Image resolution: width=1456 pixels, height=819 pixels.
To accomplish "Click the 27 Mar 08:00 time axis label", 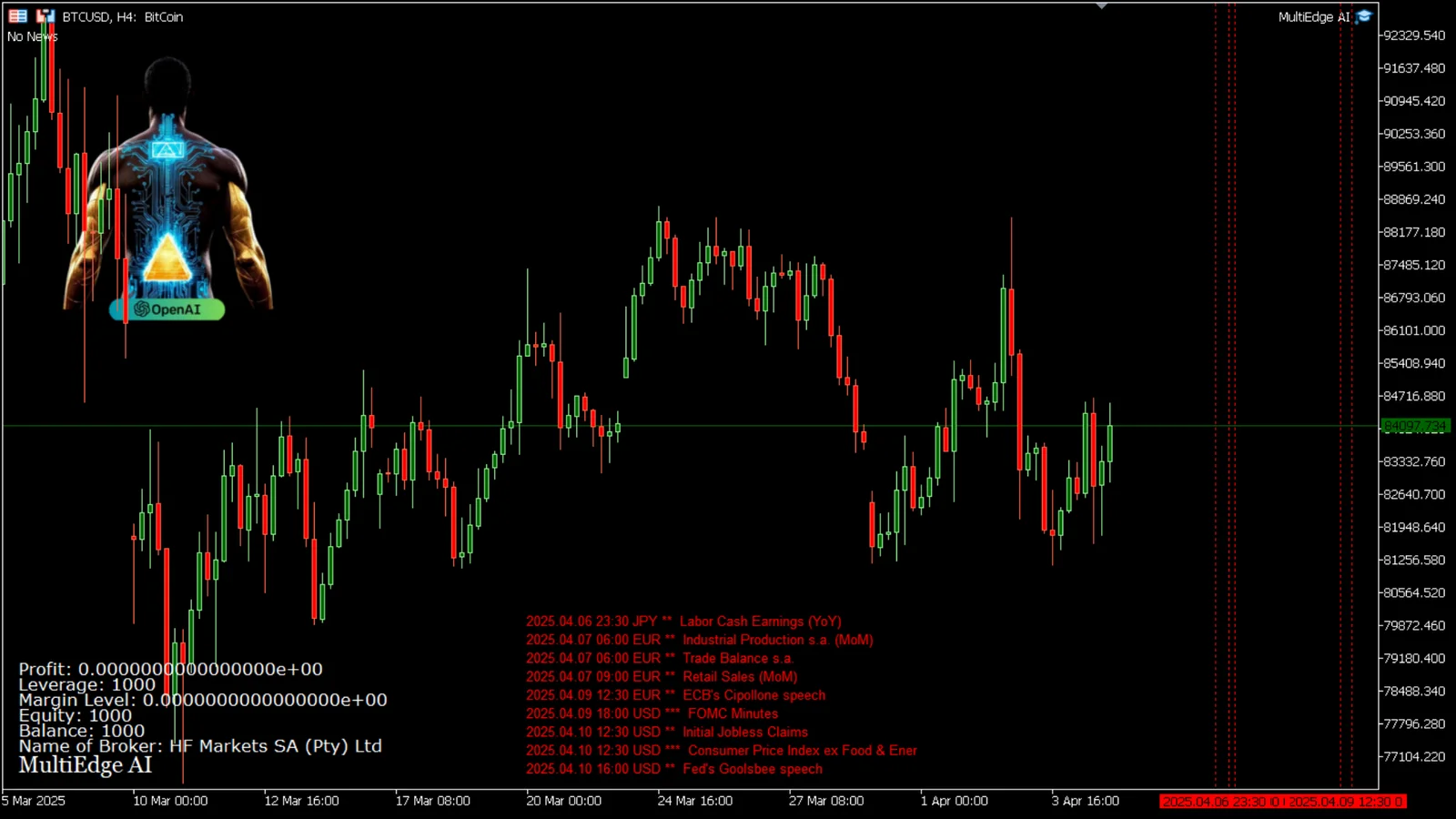I will coord(826,801).
